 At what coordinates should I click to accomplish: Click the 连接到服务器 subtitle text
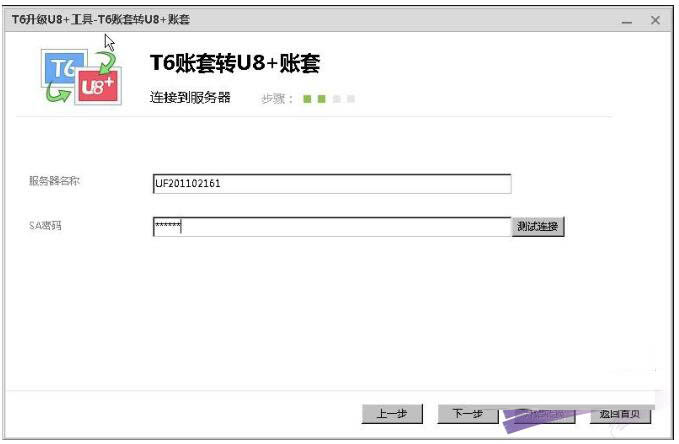[x=190, y=97]
